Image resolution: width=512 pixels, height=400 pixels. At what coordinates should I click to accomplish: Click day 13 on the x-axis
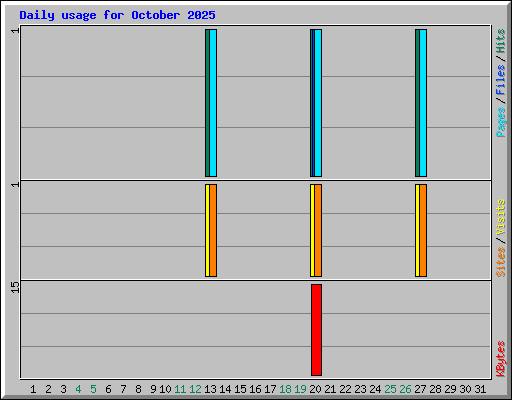coord(210,389)
